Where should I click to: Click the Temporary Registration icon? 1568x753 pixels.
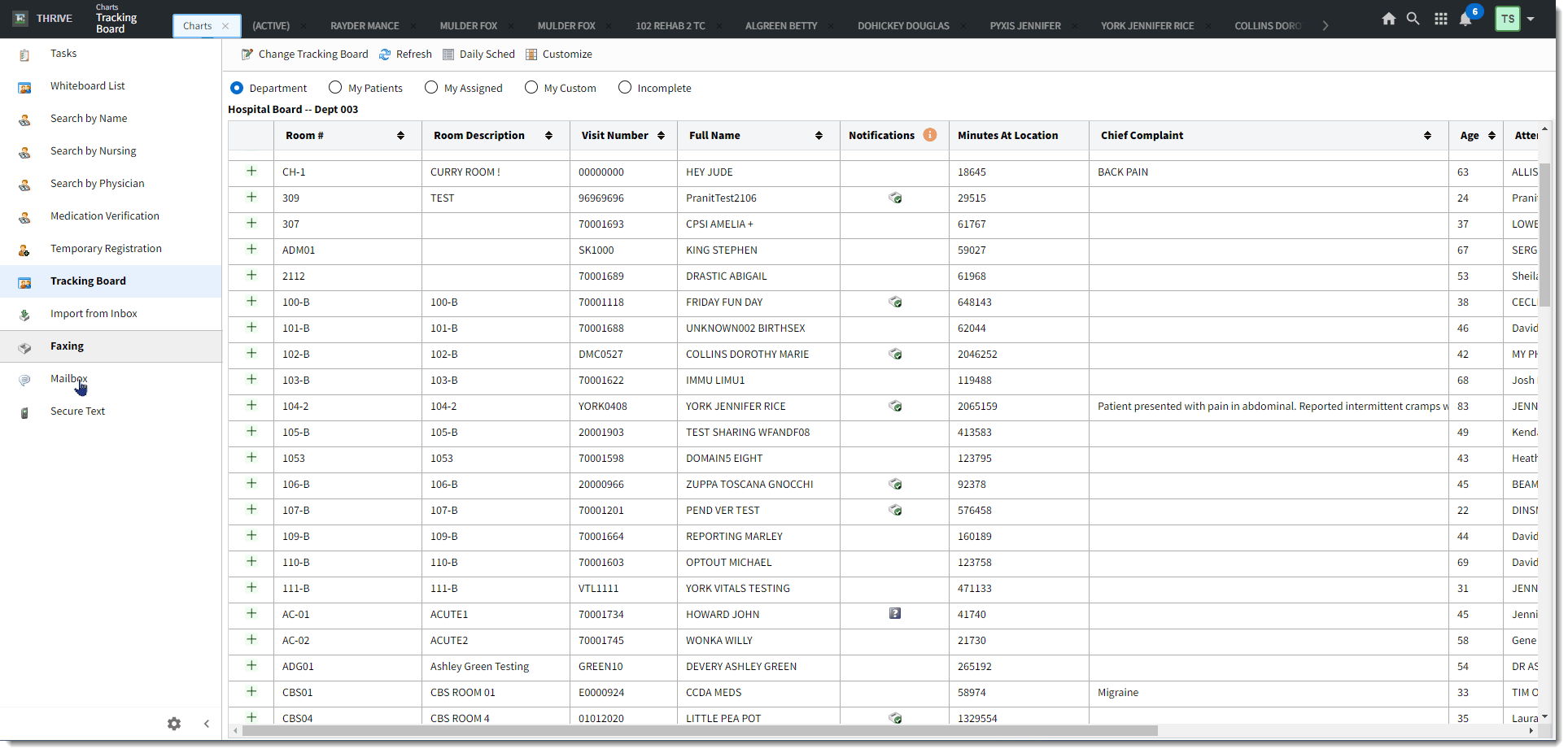24,250
